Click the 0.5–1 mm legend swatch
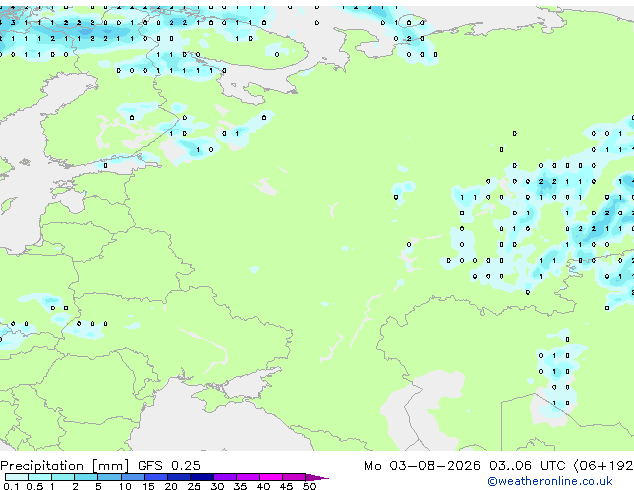 pos(40,477)
